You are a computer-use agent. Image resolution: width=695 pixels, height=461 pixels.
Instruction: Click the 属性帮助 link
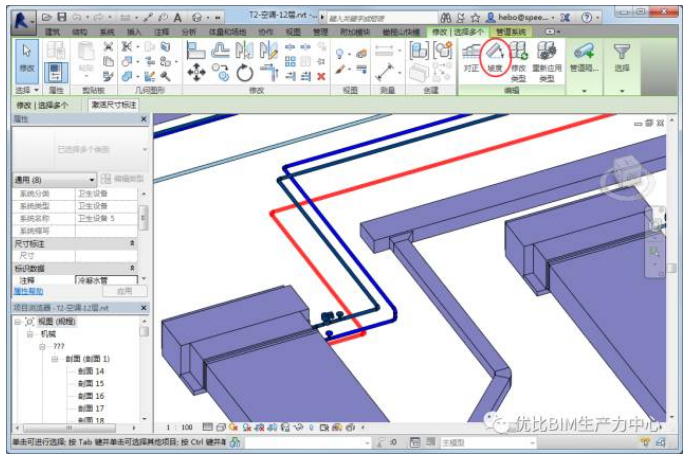point(28,291)
